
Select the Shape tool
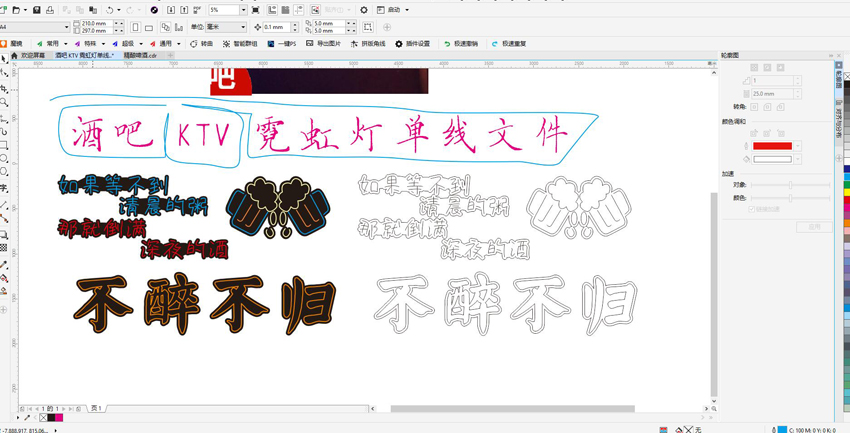tap(4, 72)
